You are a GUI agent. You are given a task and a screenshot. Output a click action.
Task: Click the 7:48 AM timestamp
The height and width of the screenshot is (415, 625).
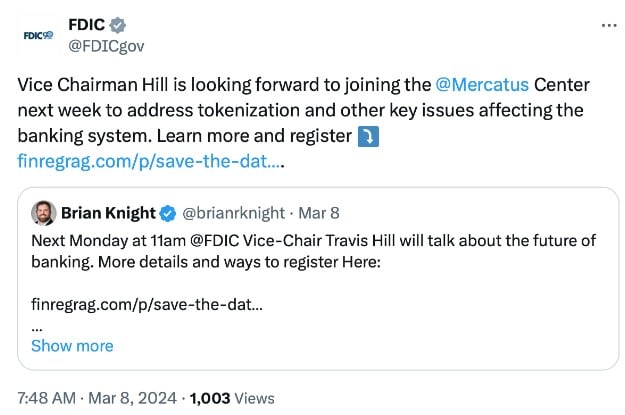coord(46,398)
